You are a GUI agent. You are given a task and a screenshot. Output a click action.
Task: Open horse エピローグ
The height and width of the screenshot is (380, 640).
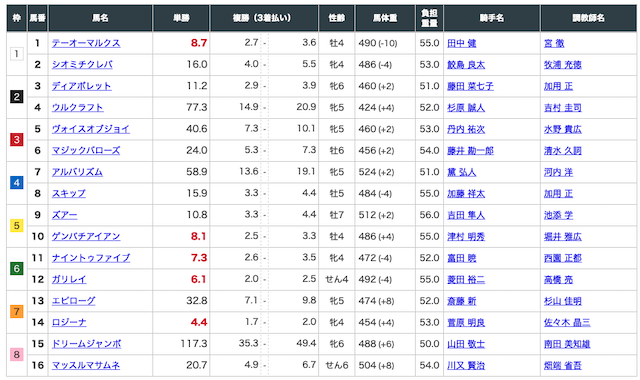coord(73,301)
